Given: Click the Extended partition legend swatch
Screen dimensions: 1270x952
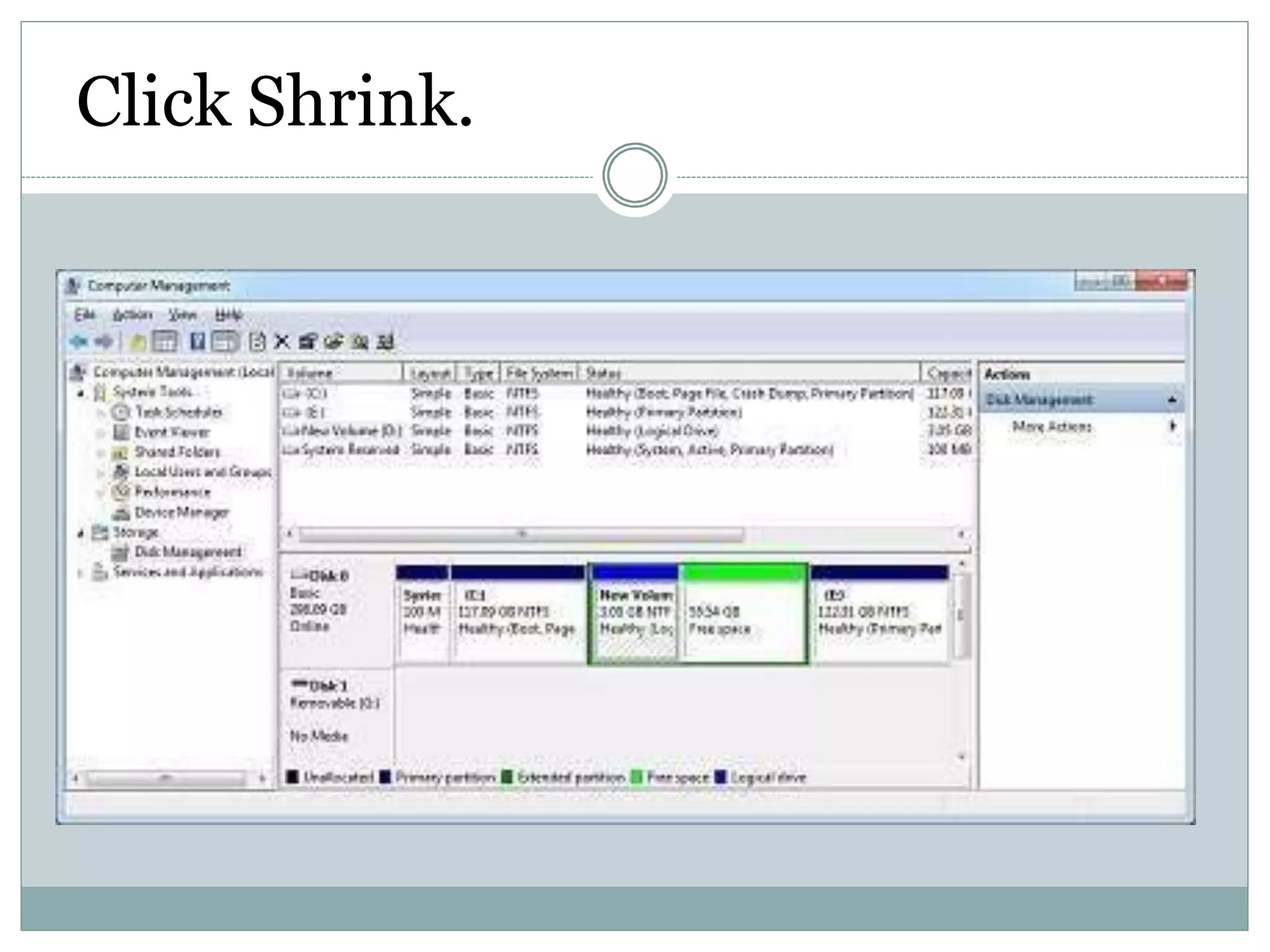Looking at the screenshot, I should point(507,777).
